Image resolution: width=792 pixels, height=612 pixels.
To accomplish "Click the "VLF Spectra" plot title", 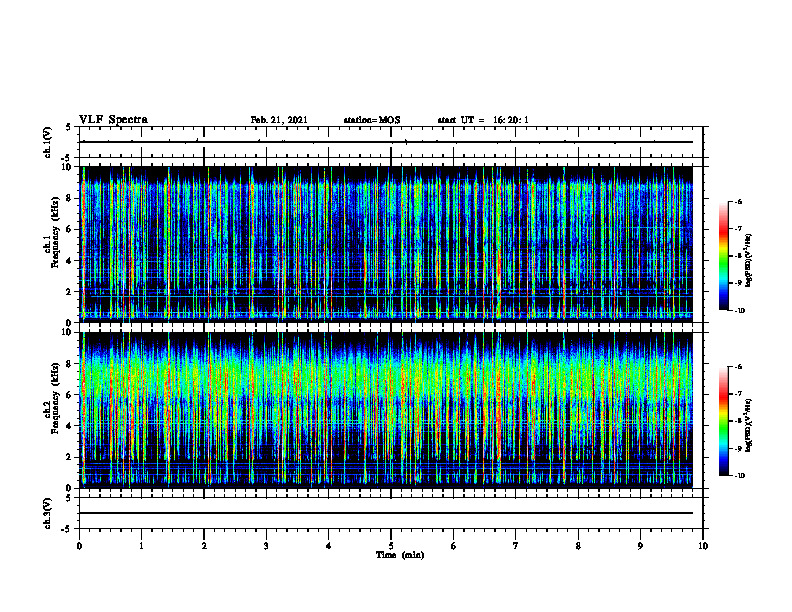I will point(113,119).
